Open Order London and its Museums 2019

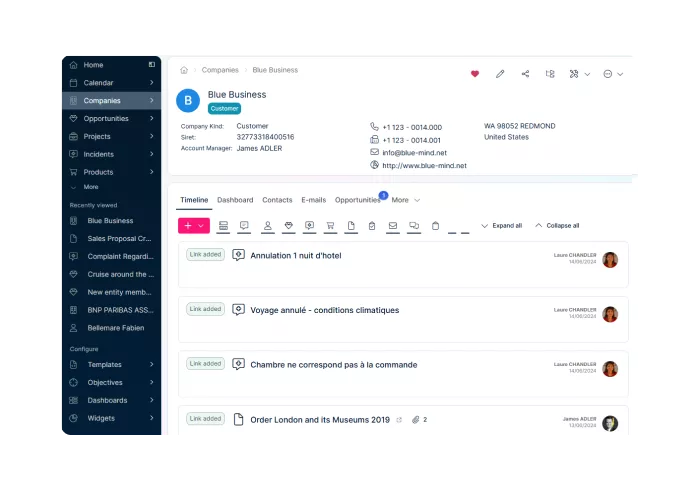[x=320, y=420]
